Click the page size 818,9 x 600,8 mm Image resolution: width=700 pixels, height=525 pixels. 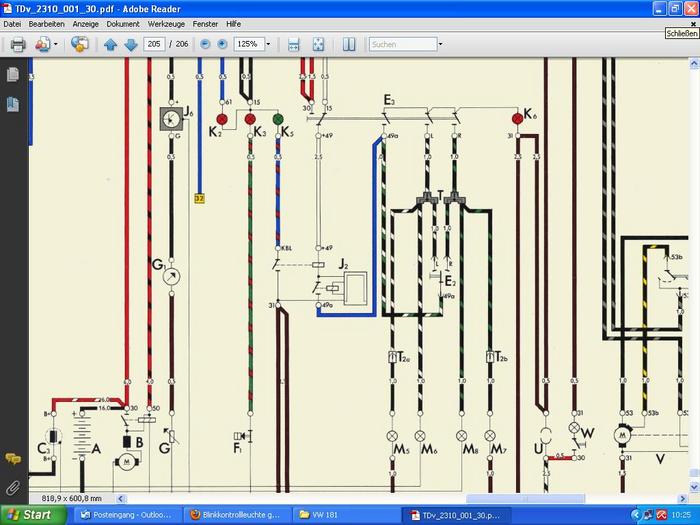pyautogui.click(x=71, y=498)
